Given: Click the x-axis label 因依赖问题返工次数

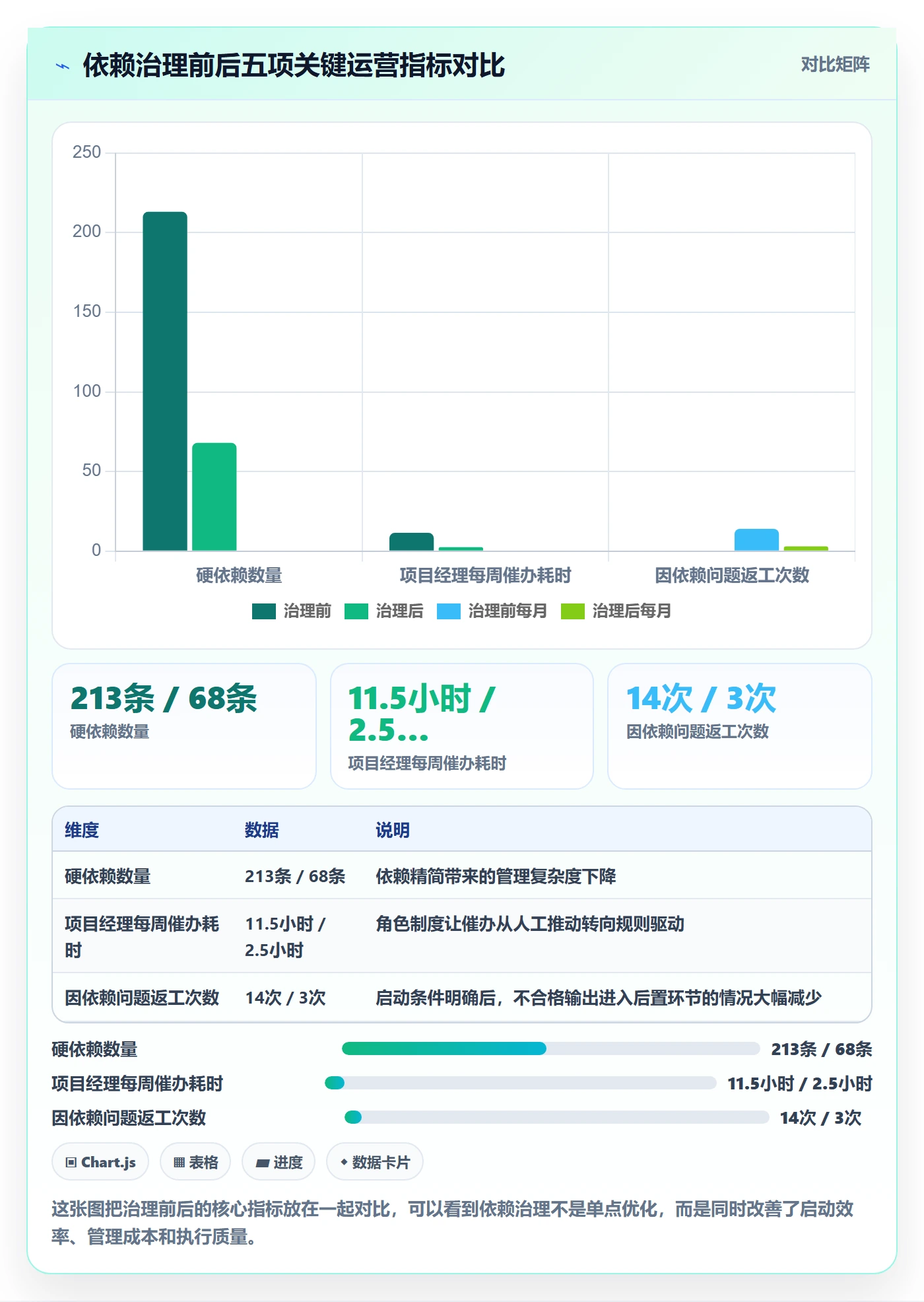Looking at the screenshot, I should 732,575.
